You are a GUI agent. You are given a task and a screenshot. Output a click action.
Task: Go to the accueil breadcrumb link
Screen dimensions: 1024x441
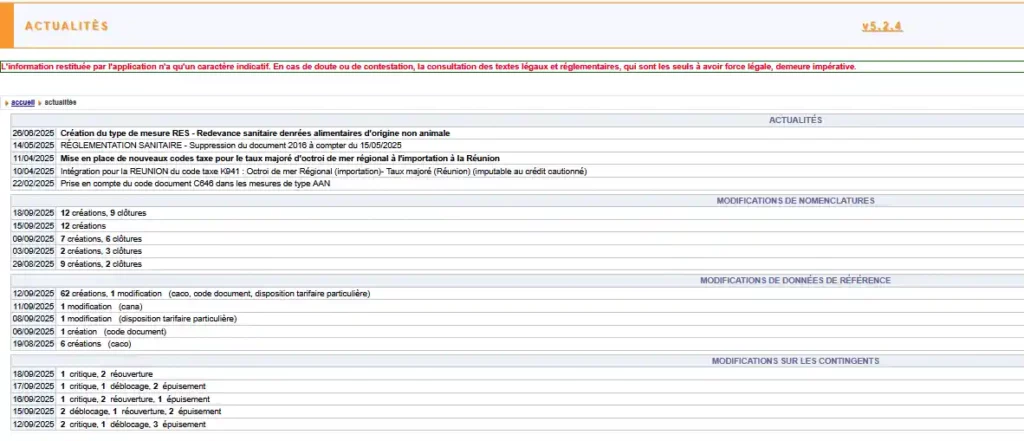(23, 102)
